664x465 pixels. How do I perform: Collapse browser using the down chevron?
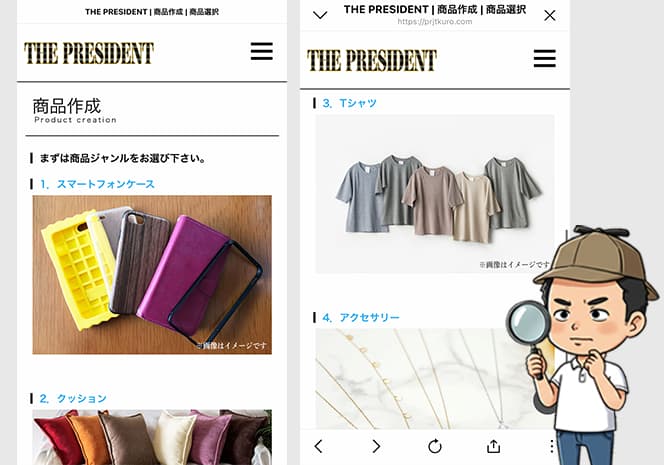(320, 16)
